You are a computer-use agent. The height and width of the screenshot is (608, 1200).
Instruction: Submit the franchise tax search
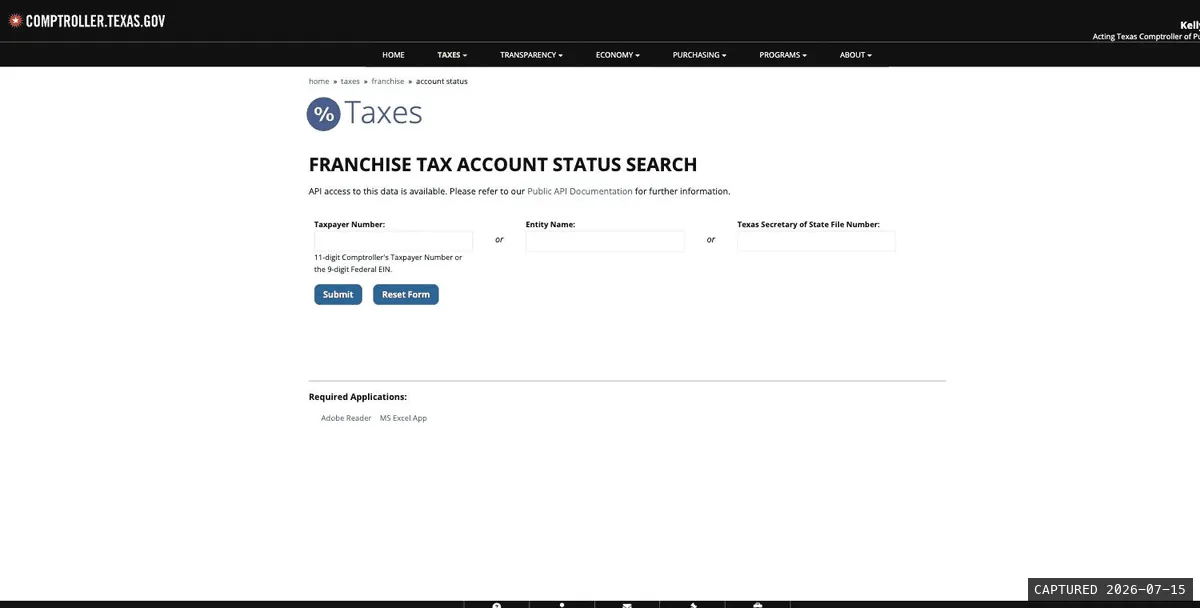[338, 294]
